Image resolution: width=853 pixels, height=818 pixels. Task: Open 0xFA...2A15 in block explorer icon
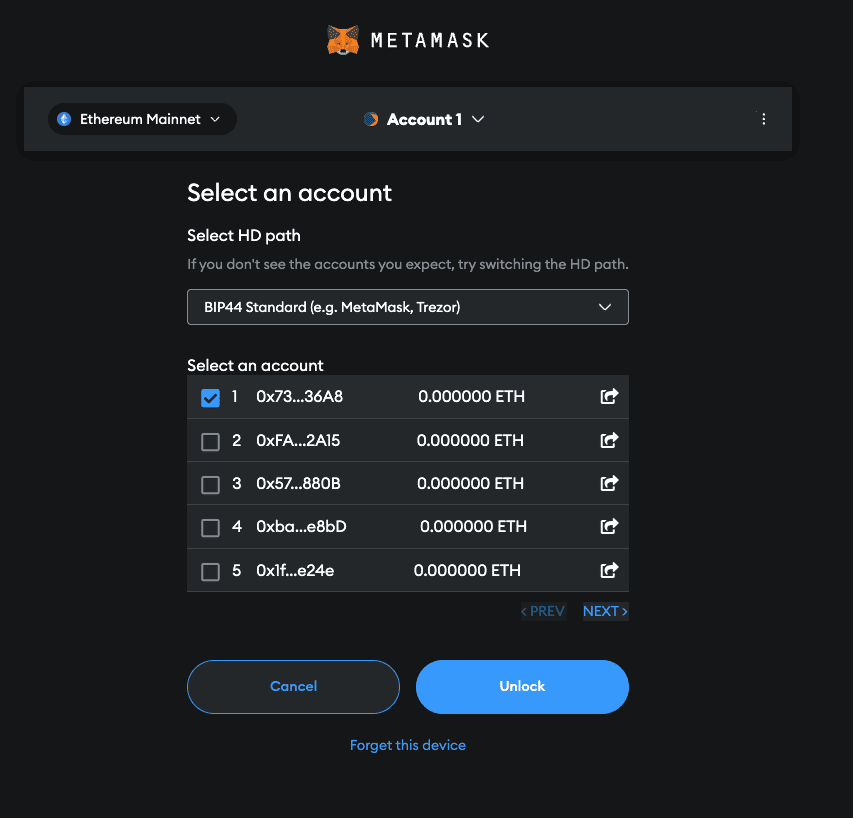[x=609, y=439]
